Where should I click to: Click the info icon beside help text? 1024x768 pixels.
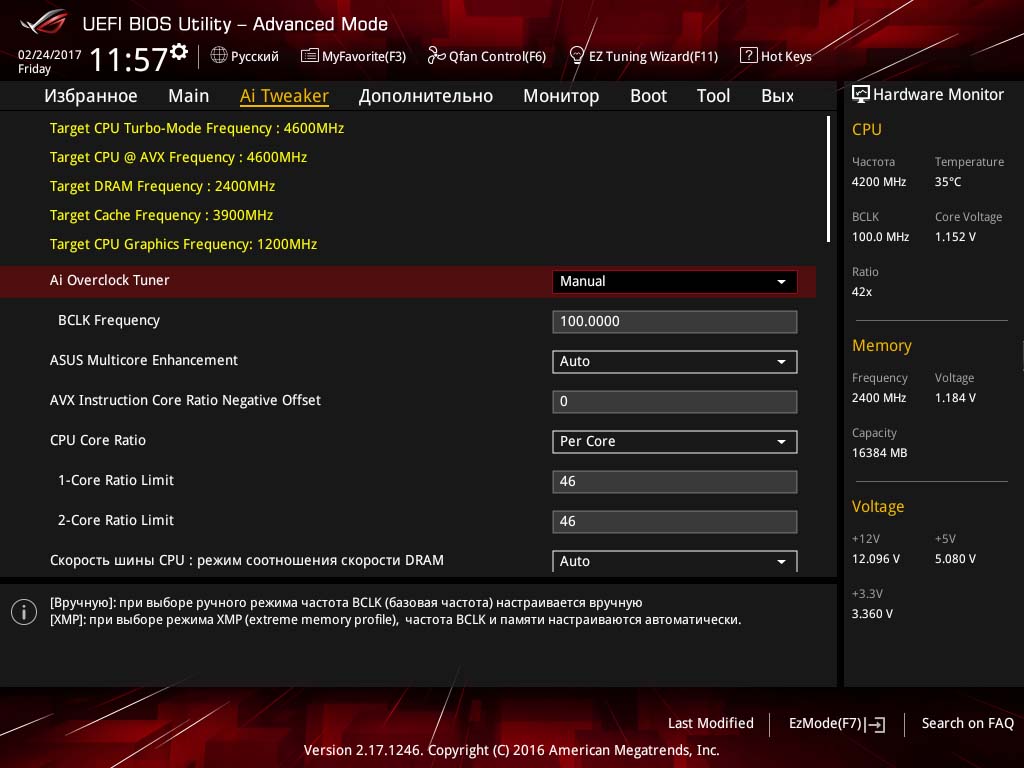coord(24,612)
